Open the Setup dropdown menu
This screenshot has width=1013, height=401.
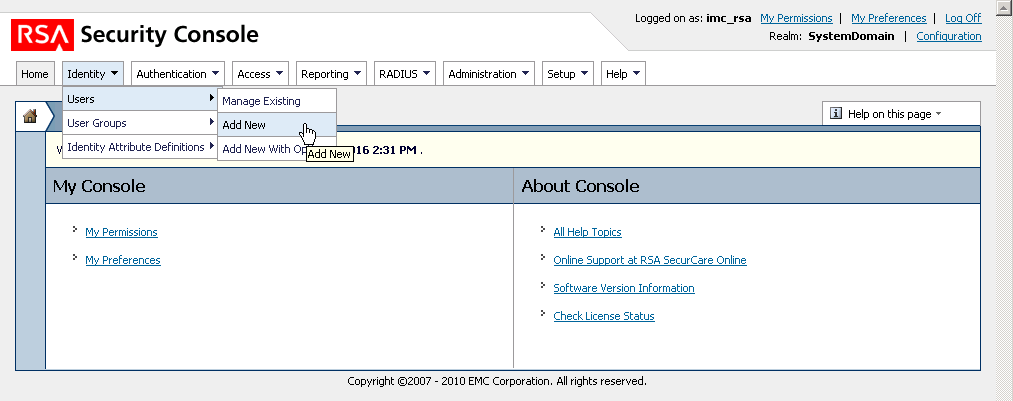[x=568, y=74]
